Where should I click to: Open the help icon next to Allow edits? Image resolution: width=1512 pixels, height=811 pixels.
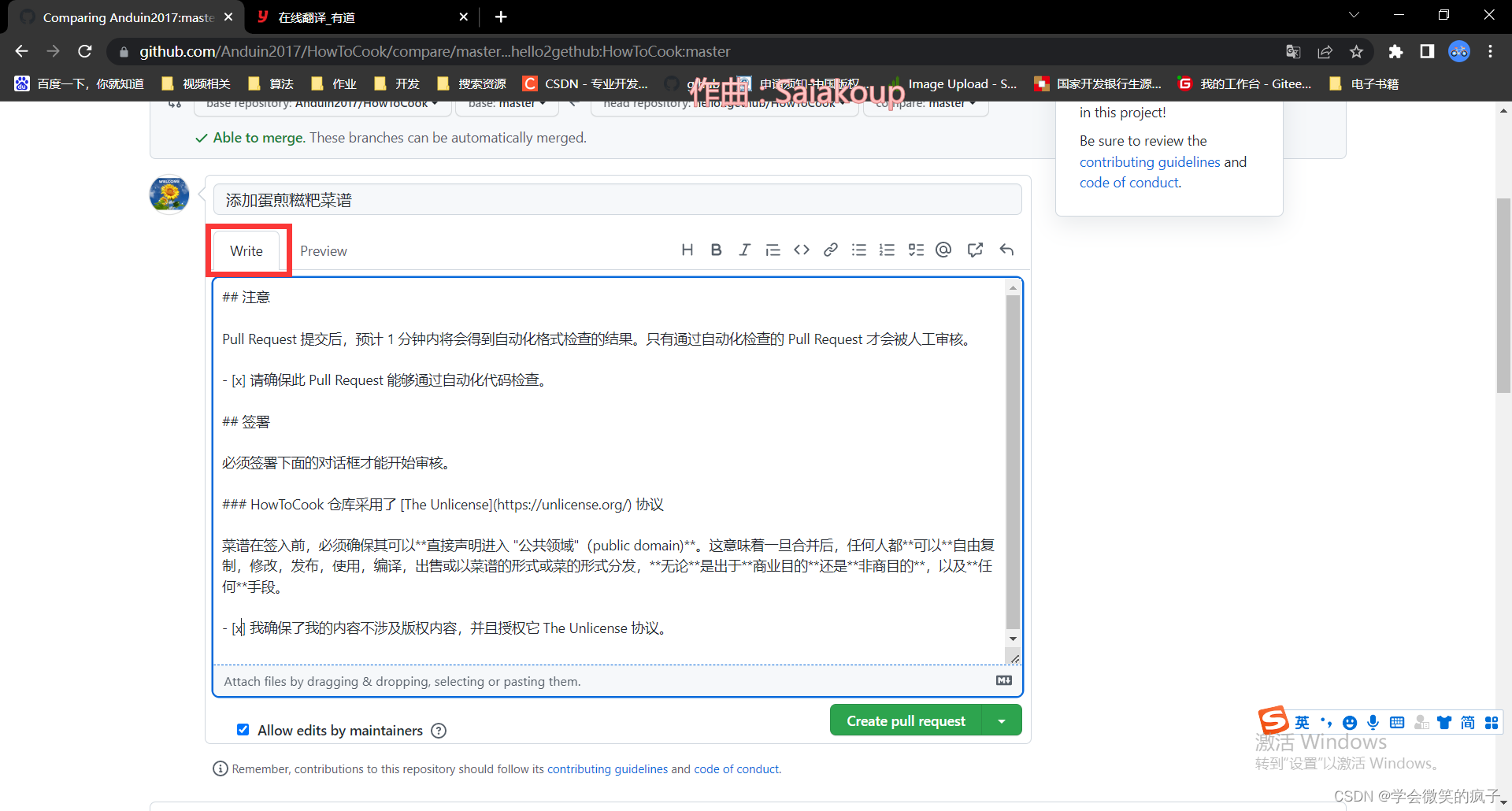pyautogui.click(x=439, y=731)
